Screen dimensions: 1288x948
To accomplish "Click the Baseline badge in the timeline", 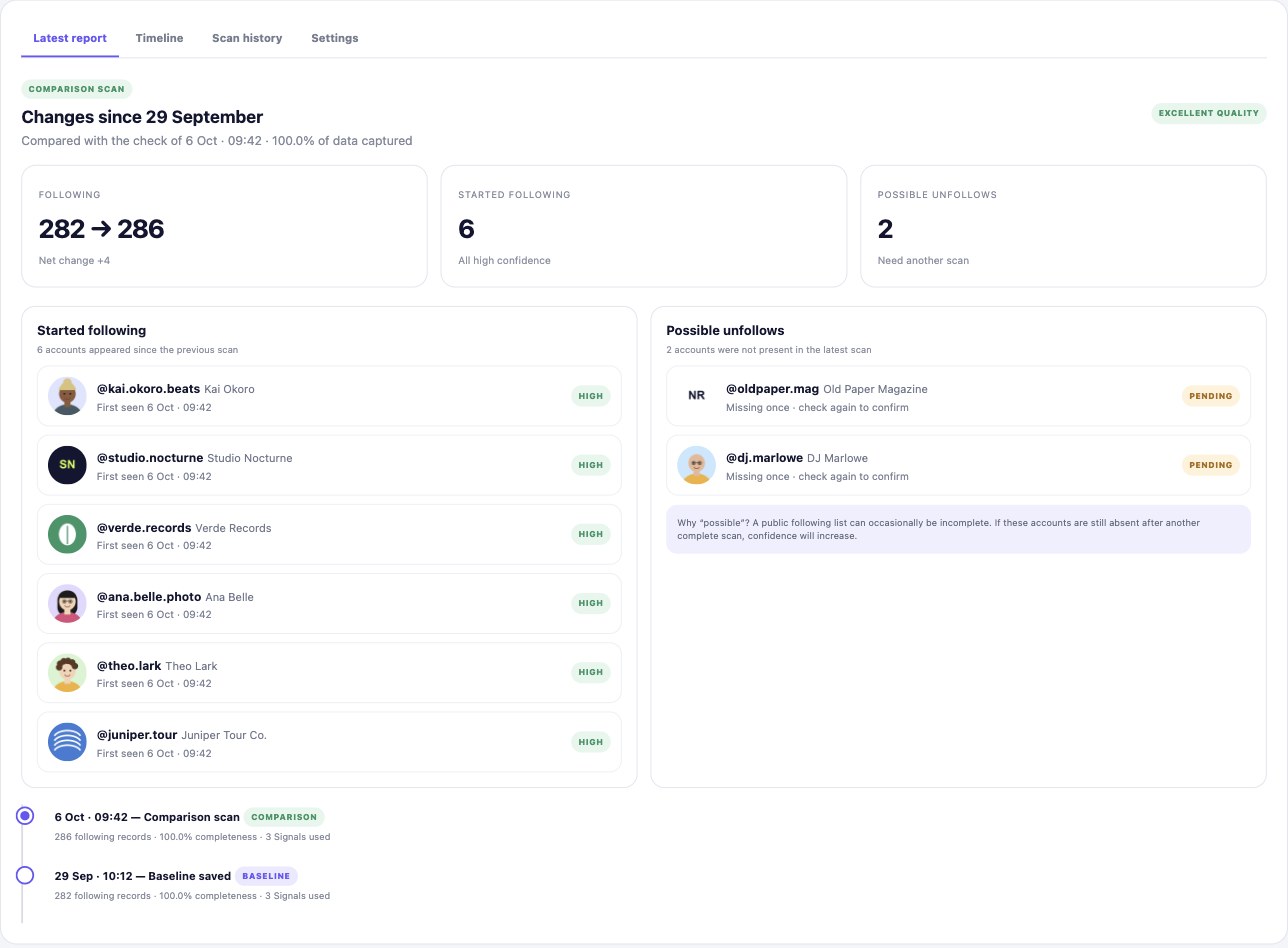I will click(266, 876).
